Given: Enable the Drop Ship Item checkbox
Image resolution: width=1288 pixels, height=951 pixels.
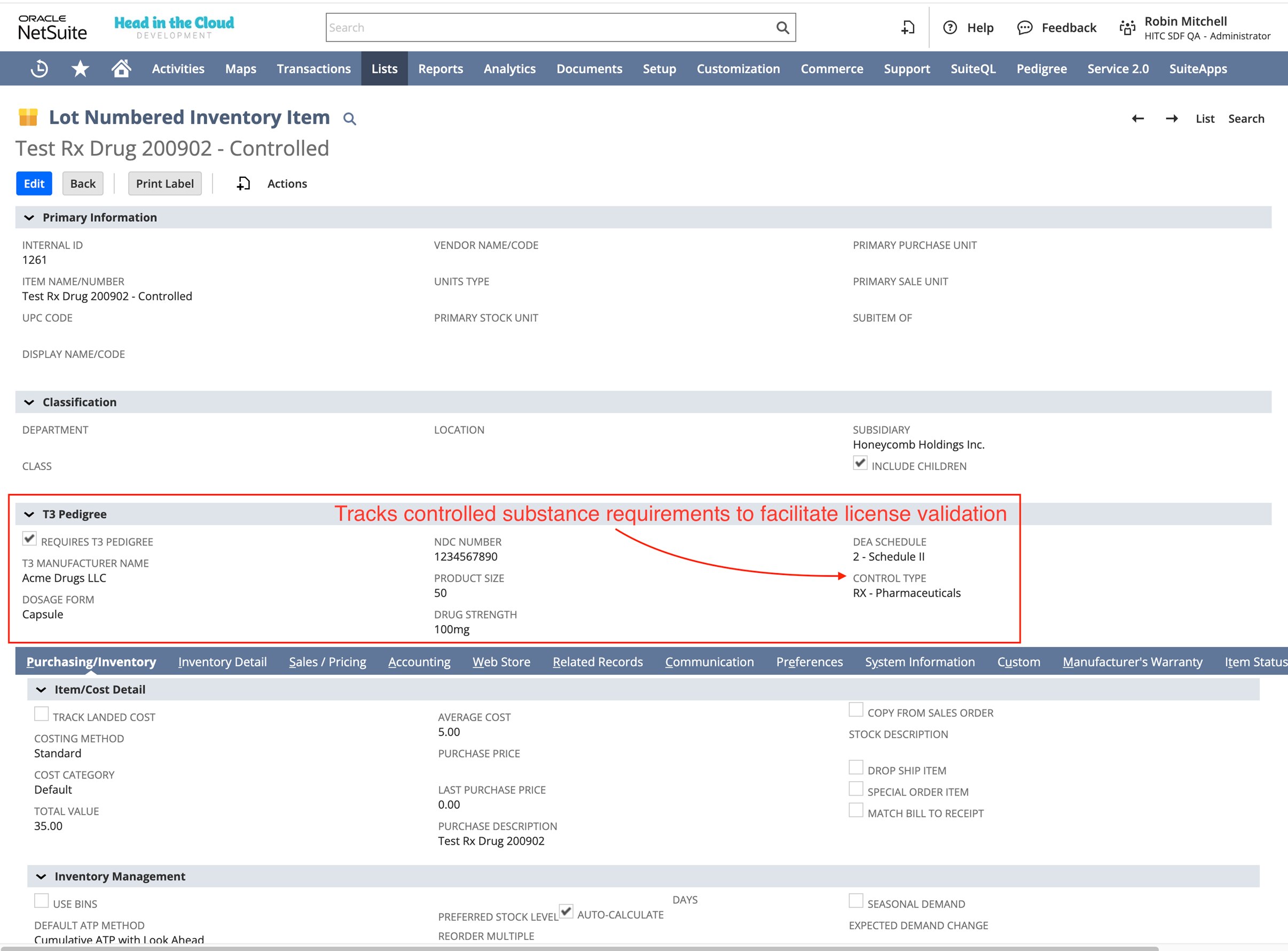Looking at the screenshot, I should [856, 767].
